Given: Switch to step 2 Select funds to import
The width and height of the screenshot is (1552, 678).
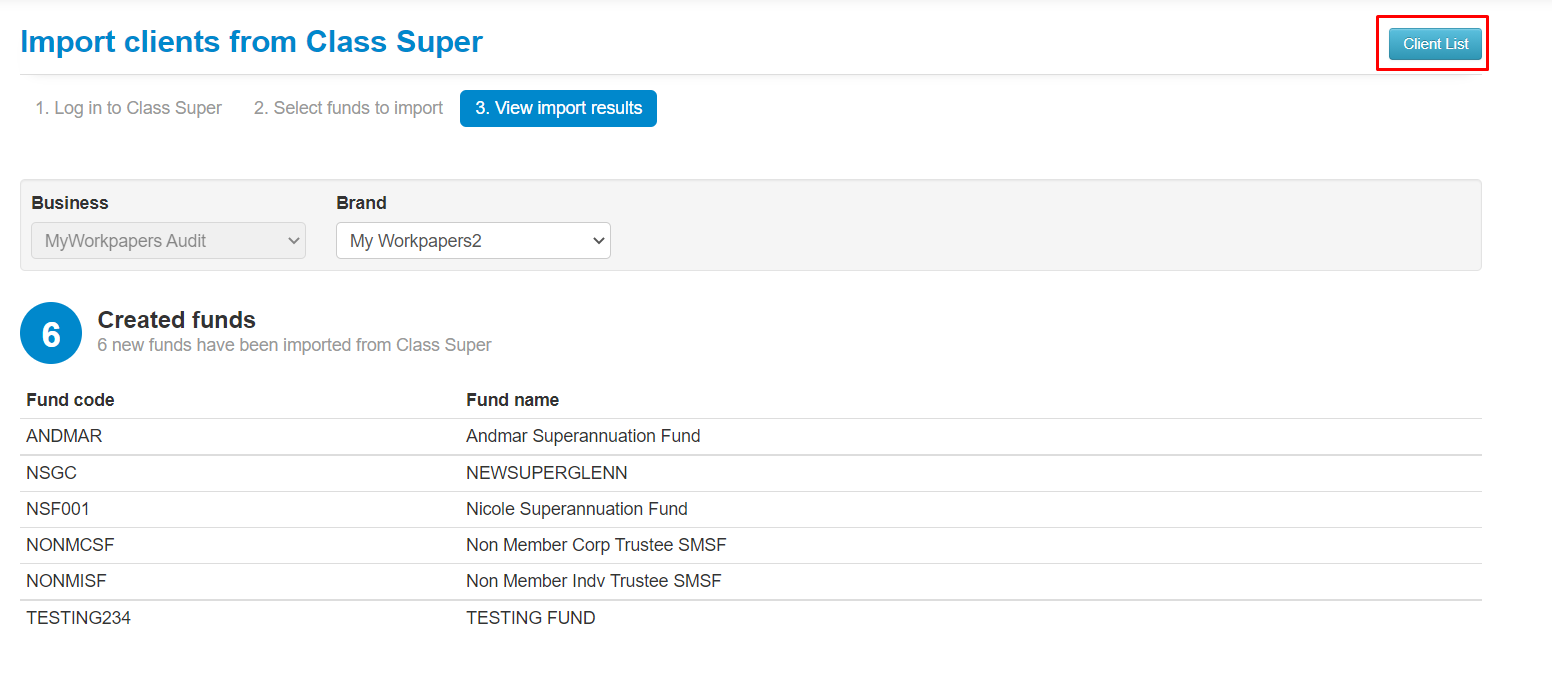Looking at the screenshot, I should [x=348, y=108].
